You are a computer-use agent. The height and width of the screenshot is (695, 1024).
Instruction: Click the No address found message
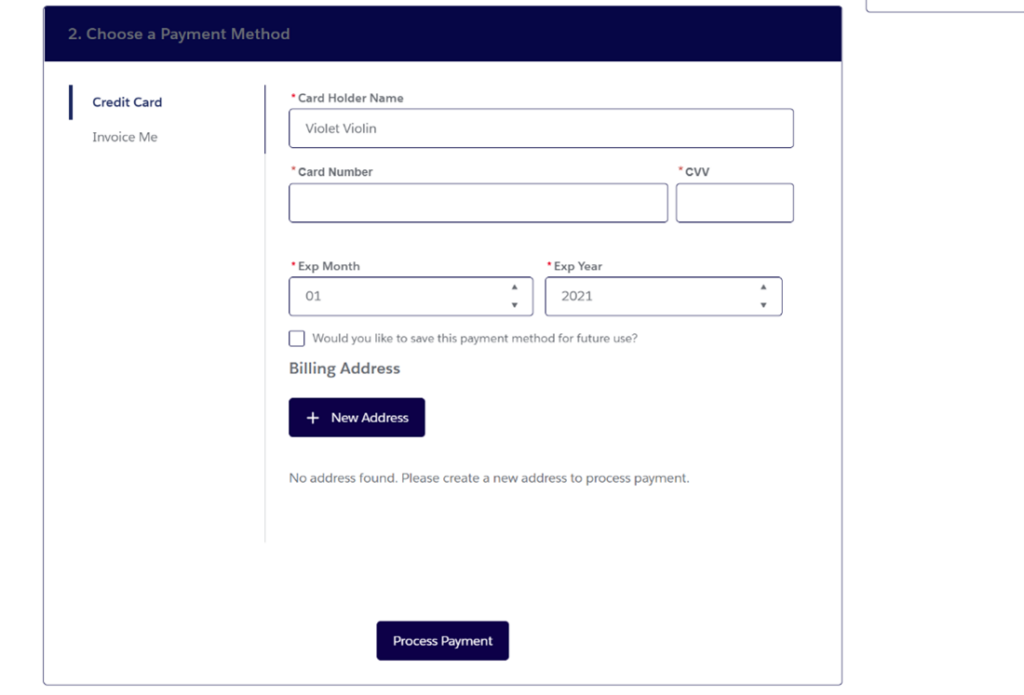(x=489, y=478)
